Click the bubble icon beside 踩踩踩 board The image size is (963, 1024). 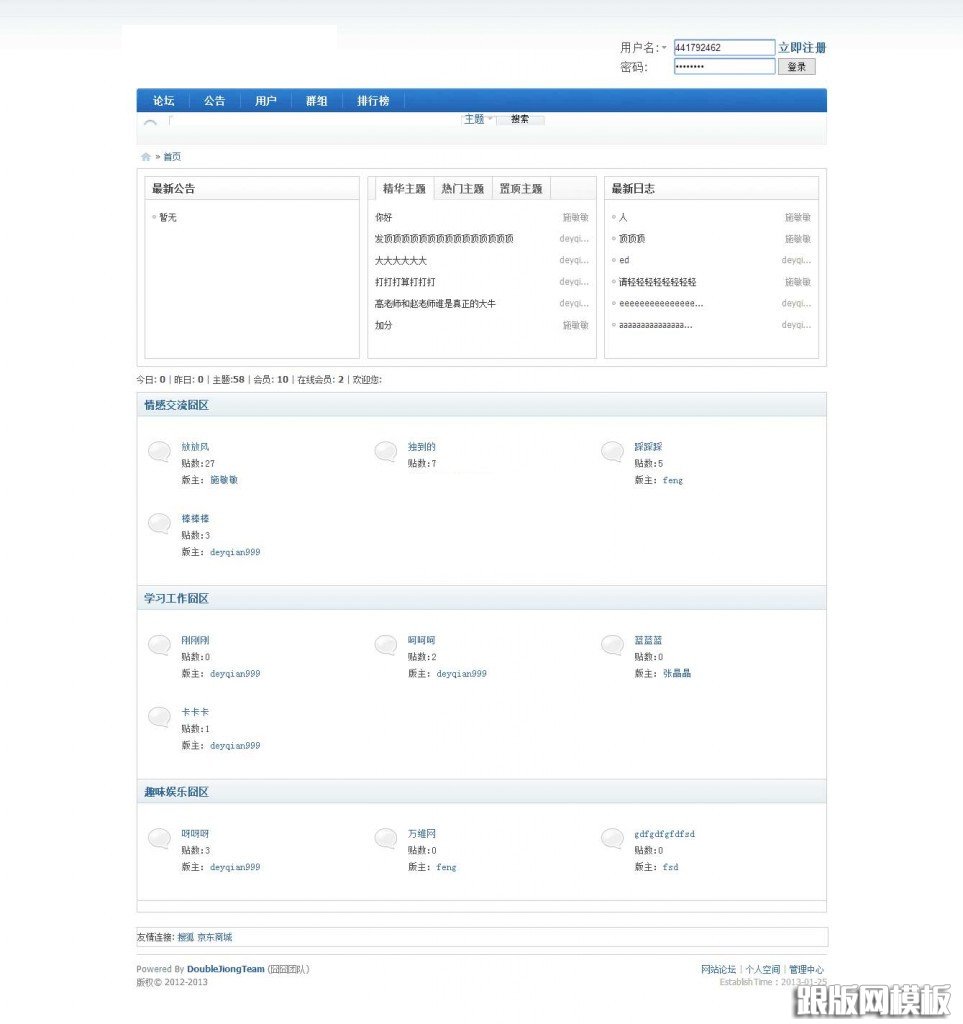pos(612,452)
